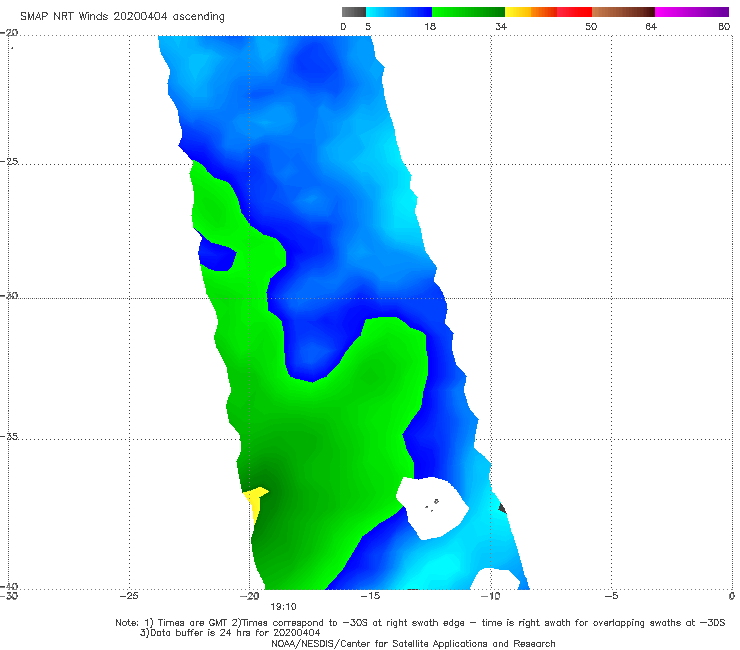Click the note line beginning 'Note: 1) Times are GMT'
Screen dimensions: 740x650
(420, 623)
